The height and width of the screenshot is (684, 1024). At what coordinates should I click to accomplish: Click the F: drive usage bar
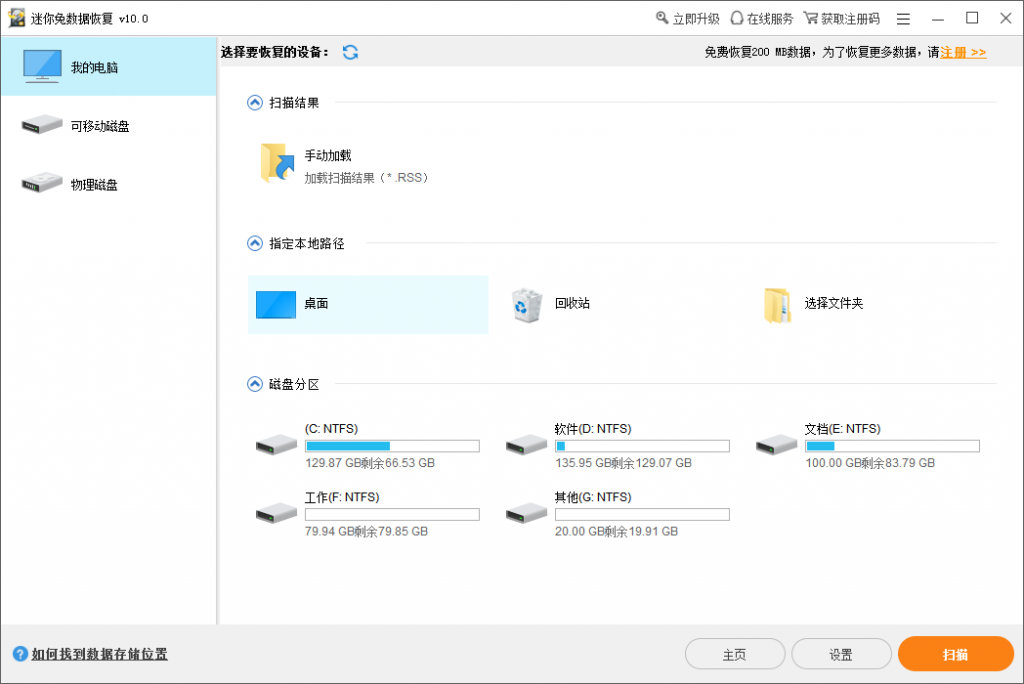pyautogui.click(x=392, y=514)
